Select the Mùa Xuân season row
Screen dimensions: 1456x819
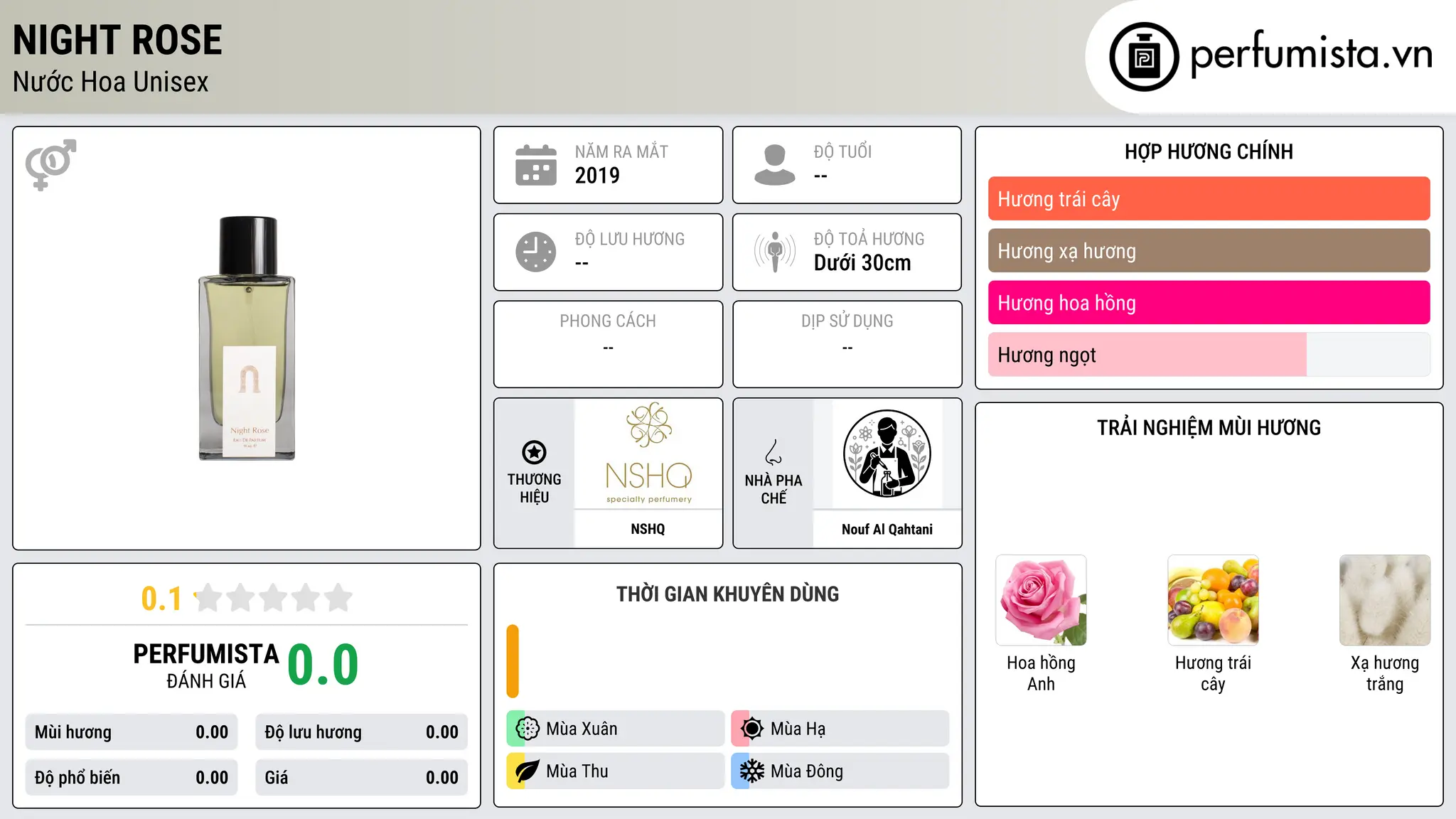(x=616, y=729)
